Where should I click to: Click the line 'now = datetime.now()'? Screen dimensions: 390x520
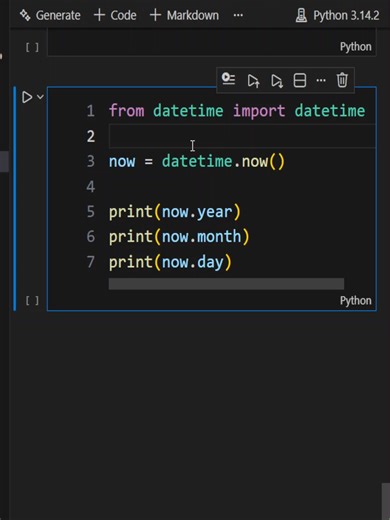(x=197, y=161)
